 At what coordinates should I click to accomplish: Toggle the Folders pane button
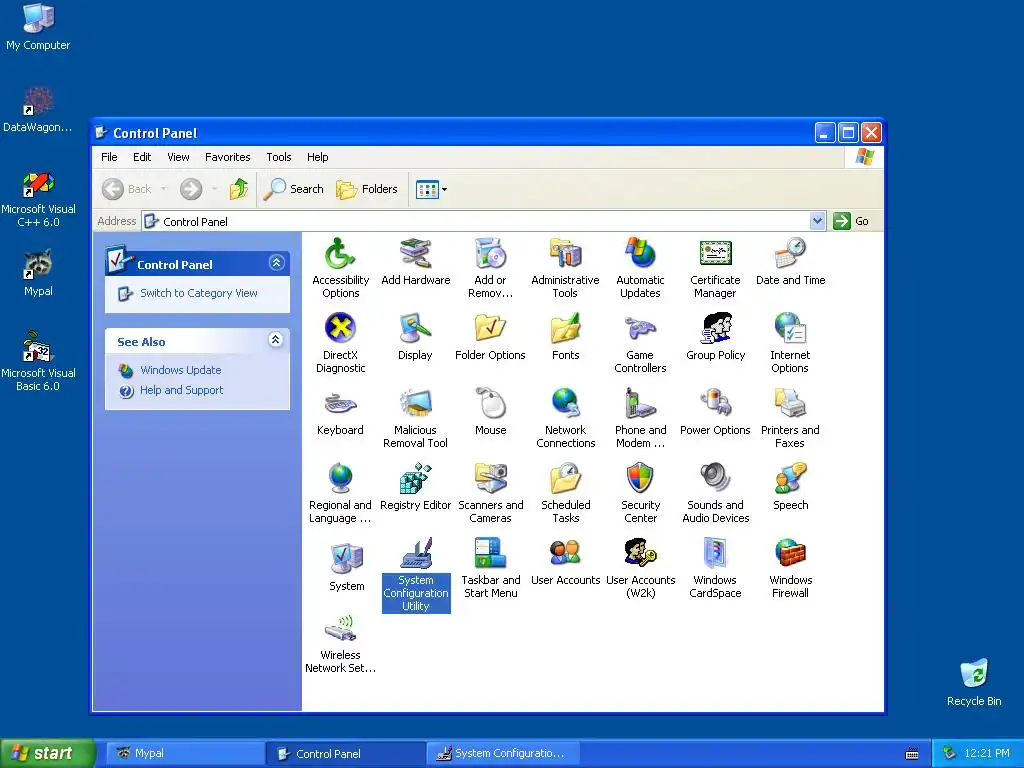(367, 189)
